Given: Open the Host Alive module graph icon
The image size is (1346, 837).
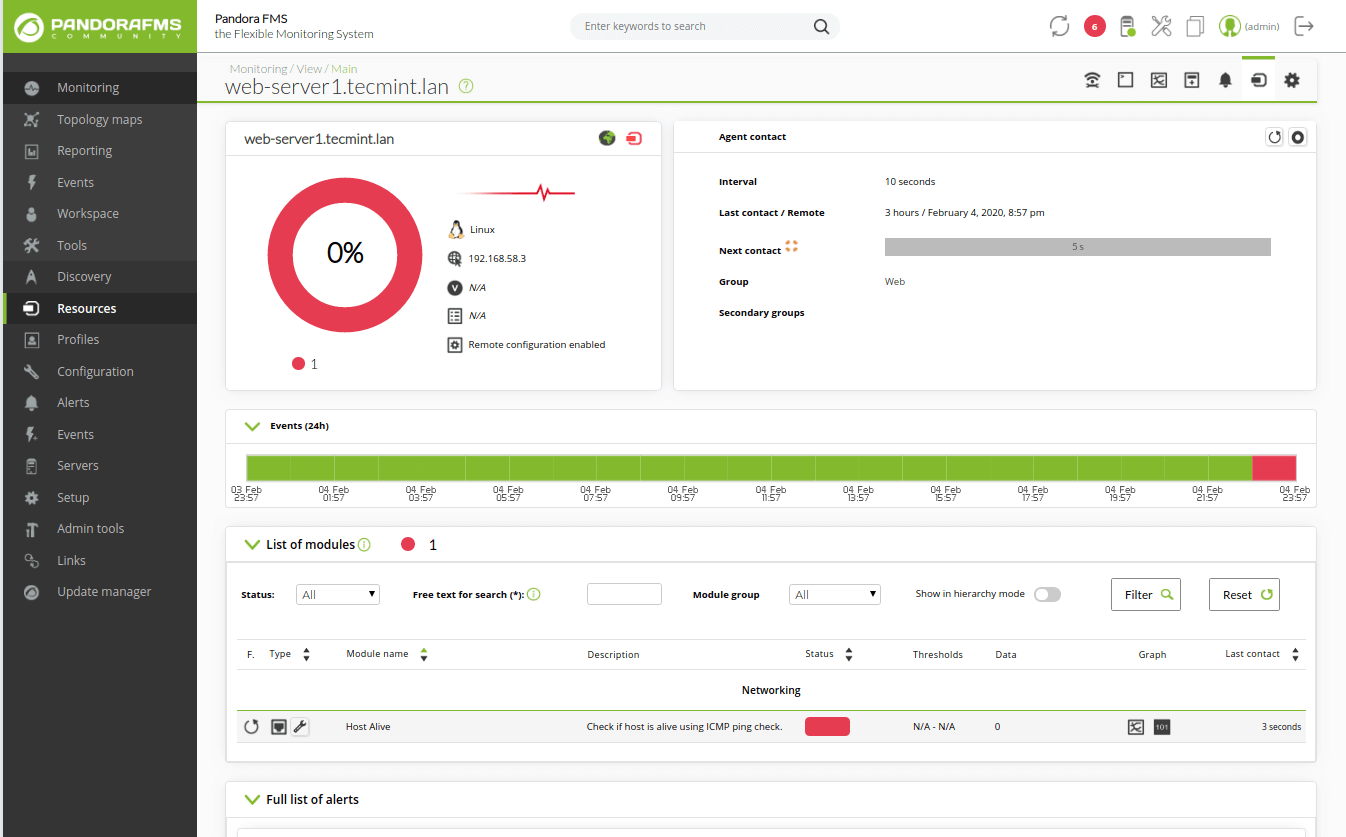Looking at the screenshot, I should click(1135, 727).
